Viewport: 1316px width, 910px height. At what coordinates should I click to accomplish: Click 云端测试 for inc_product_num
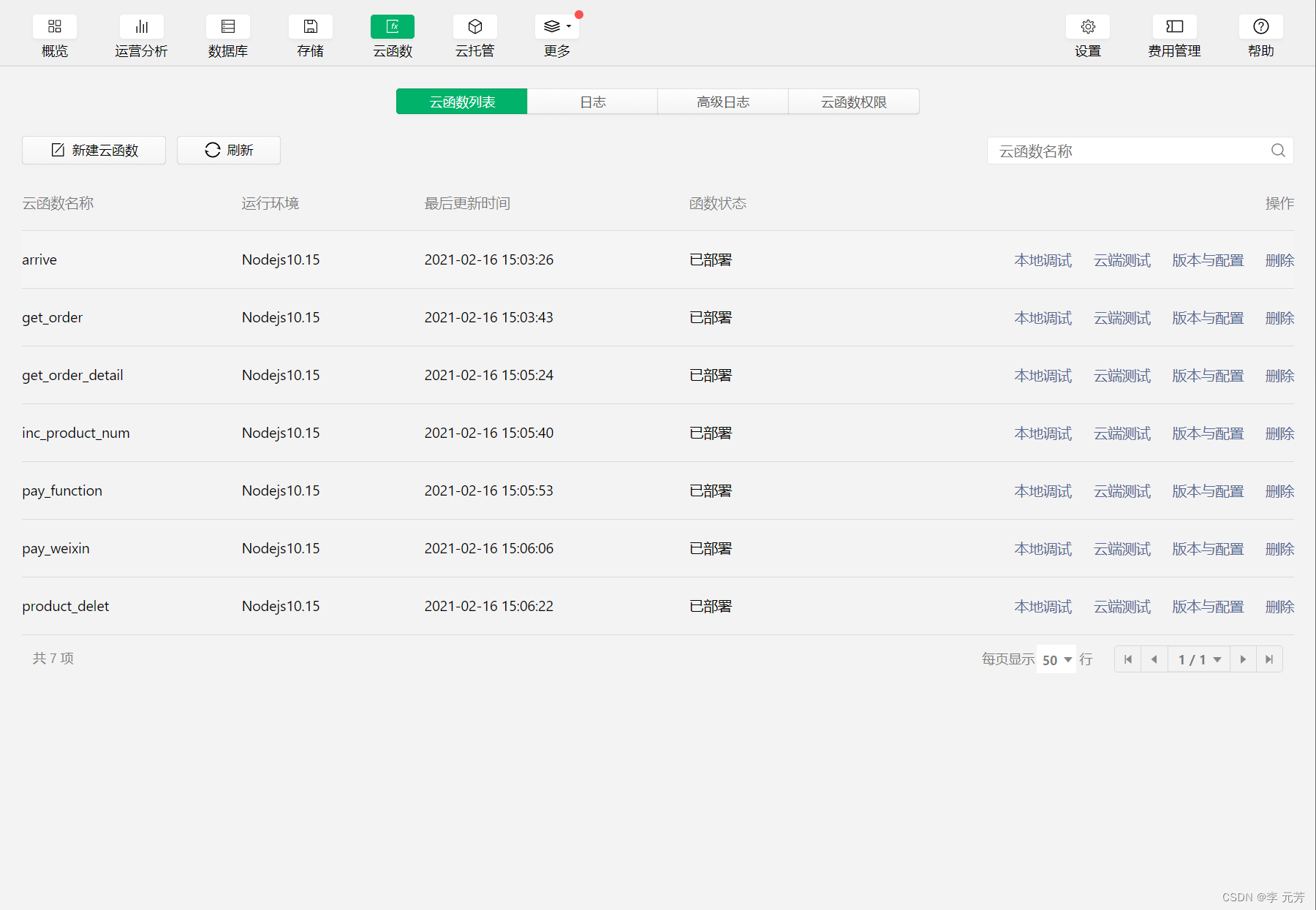click(x=1122, y=433)
